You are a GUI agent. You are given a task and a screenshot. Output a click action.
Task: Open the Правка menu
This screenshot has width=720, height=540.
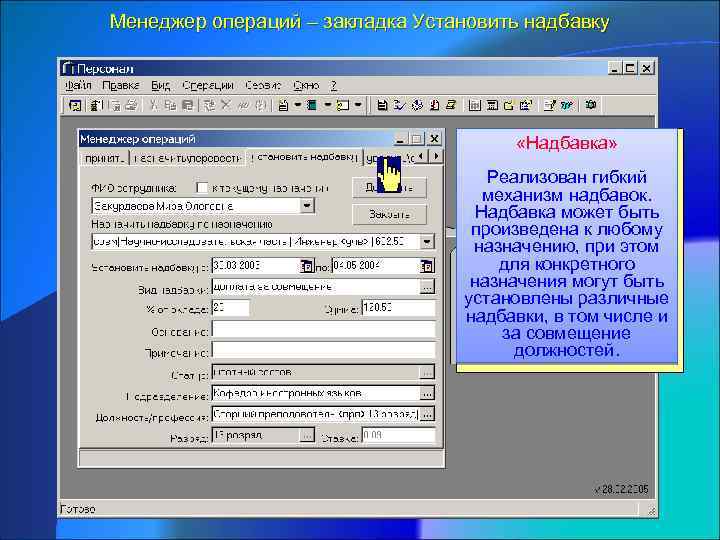pyautogui.click(x=120, y=85)
